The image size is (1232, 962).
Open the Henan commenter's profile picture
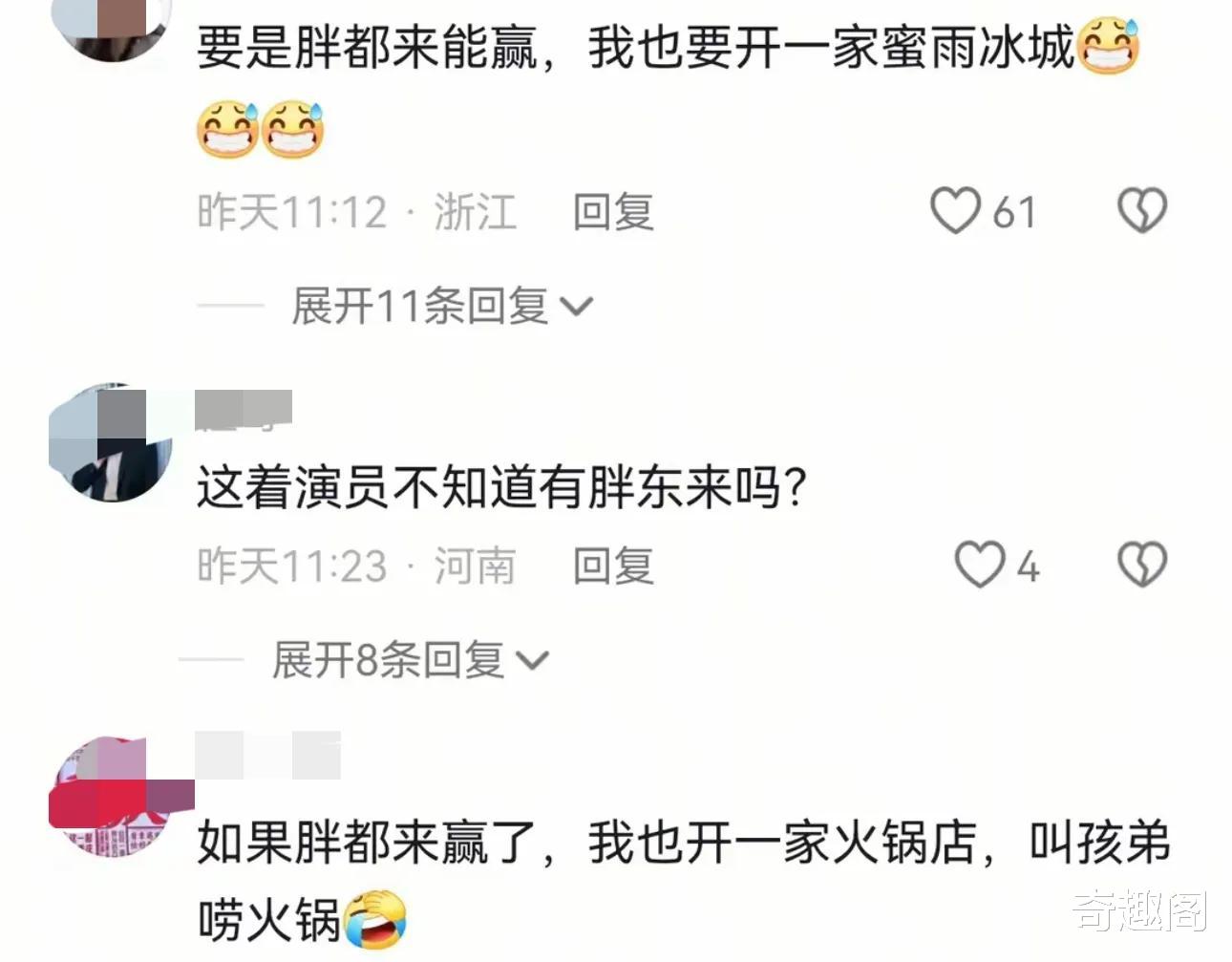[x=110, y=443]
